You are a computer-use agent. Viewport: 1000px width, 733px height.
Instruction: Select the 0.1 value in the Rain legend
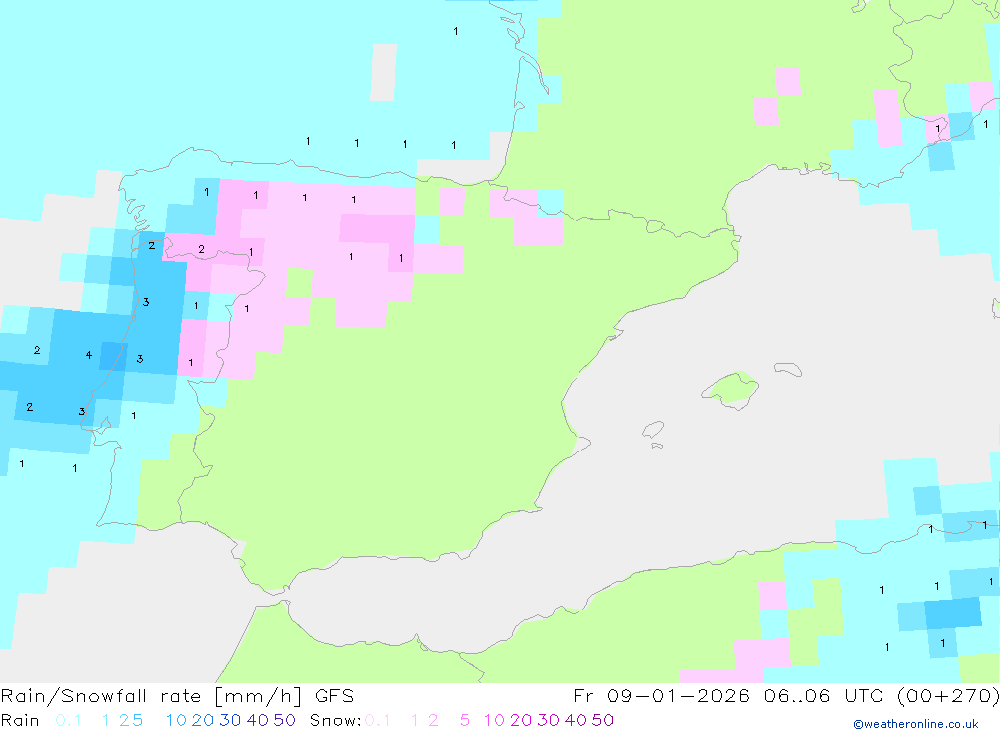click(68, 720)
